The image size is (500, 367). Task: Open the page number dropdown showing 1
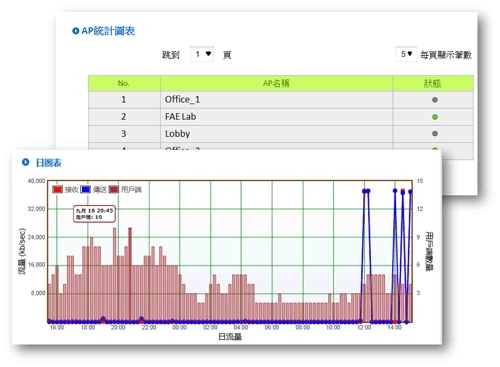point(202,54)
